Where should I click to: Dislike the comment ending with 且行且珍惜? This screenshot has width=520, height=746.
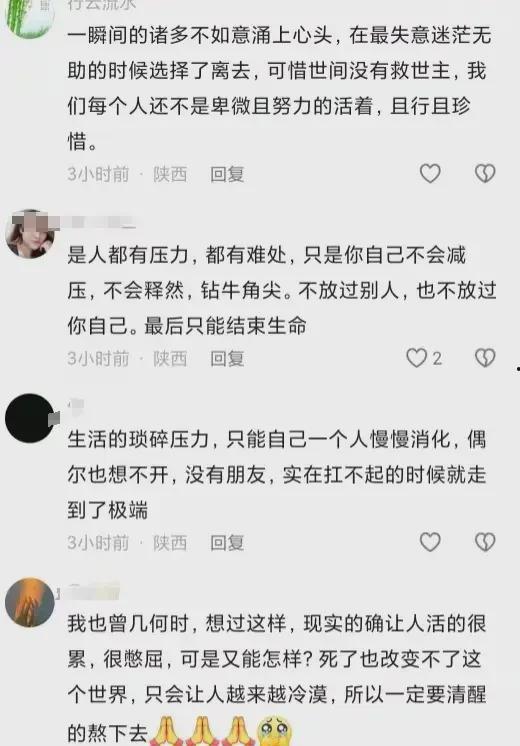tap(485, 174)
